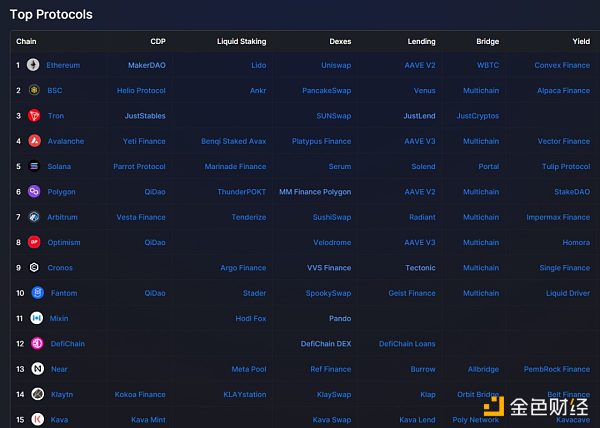This screenshot has width=600, height=428.
Task: Click the Arbitrum chain logo icon
Action: [34, 217]
